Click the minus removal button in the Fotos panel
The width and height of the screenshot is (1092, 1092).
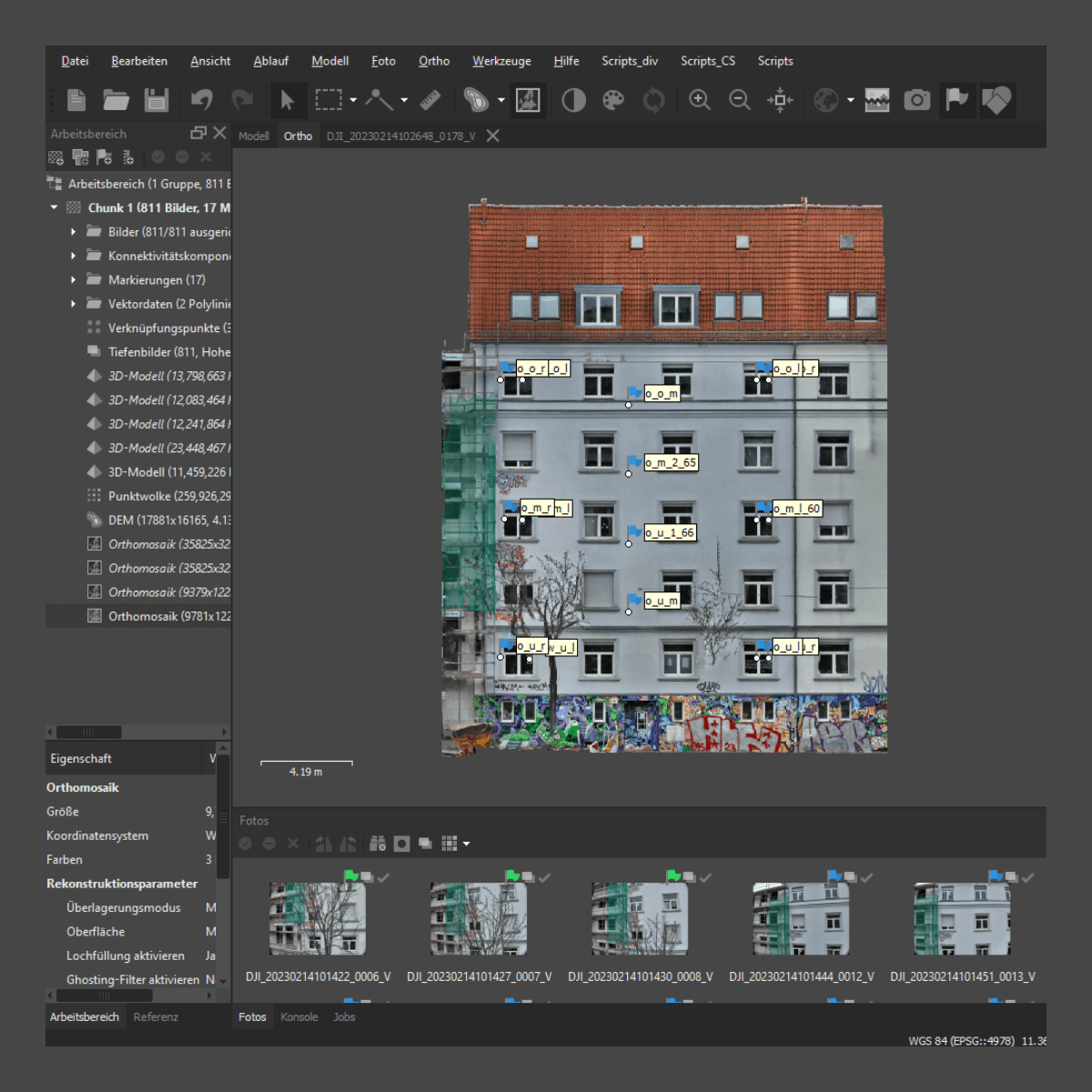pos(269,844)
